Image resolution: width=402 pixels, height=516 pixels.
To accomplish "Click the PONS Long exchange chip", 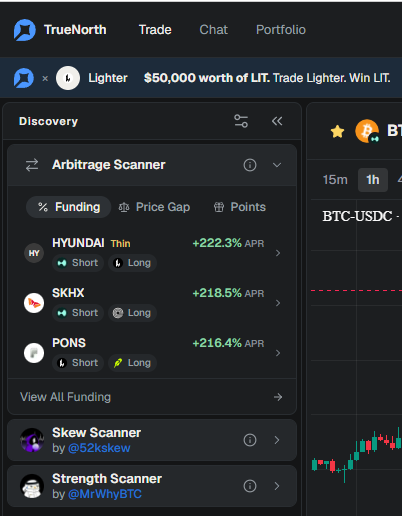I will coord(132,363).
